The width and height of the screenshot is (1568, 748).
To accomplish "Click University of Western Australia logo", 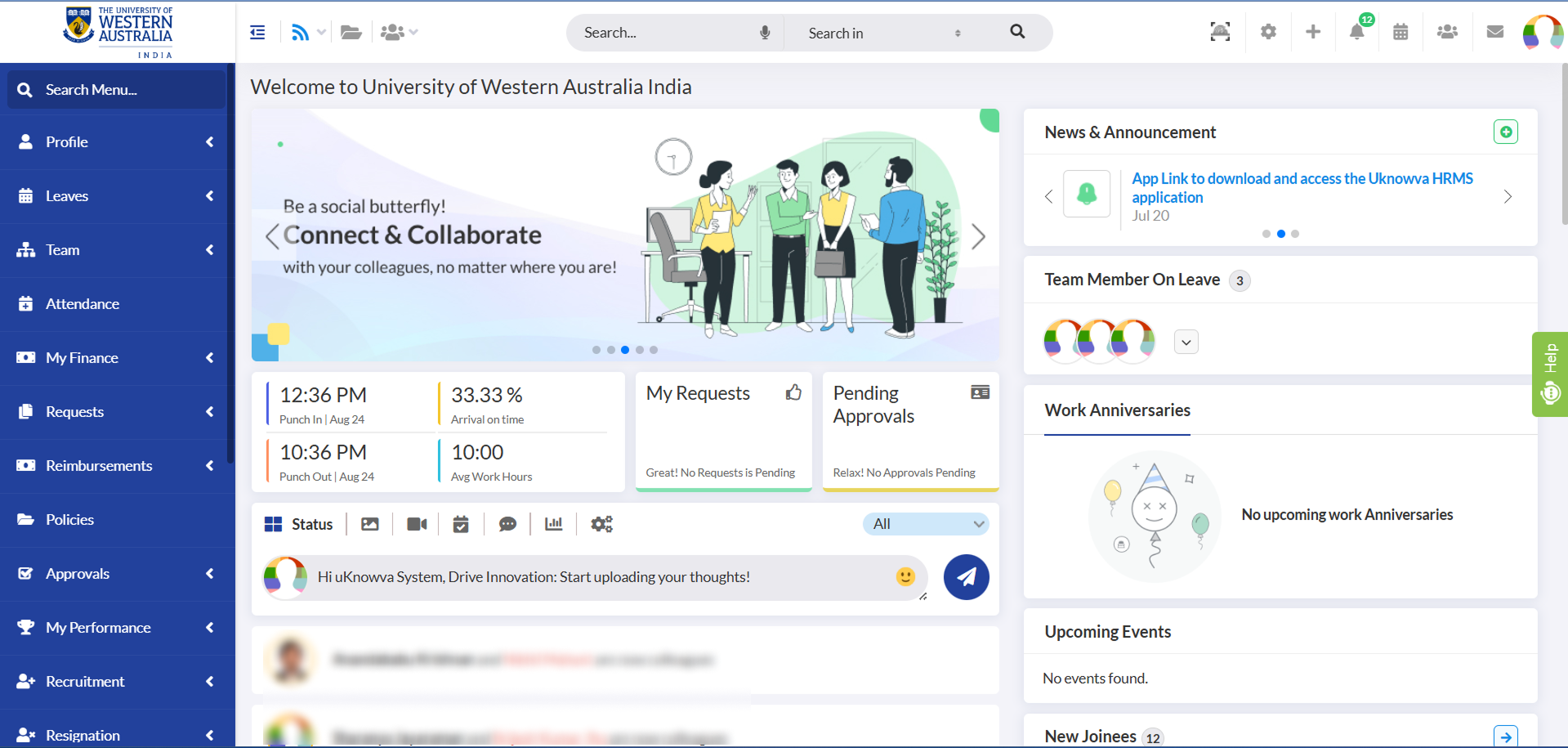I will (x=118, y=32).
